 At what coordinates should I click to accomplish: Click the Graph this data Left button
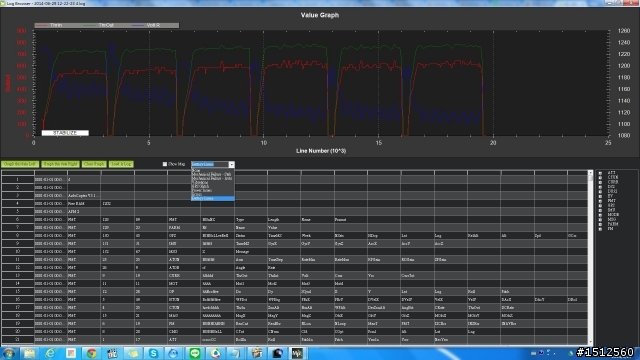click(x=20, y=164)
